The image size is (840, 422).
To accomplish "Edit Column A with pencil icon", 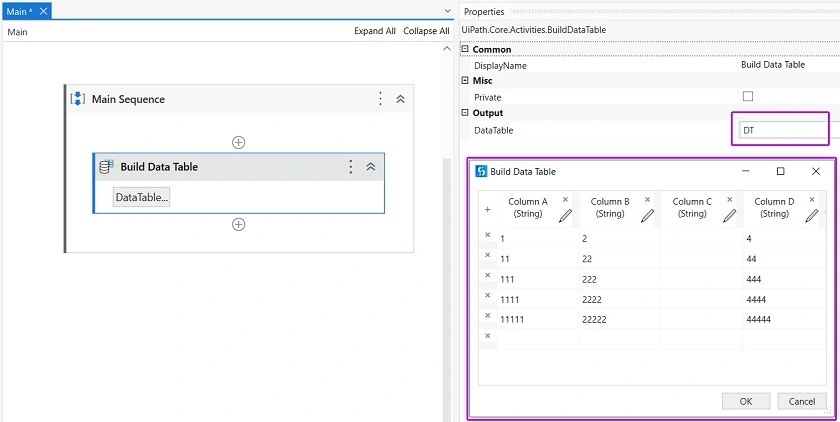I will (x=565, y=215).
